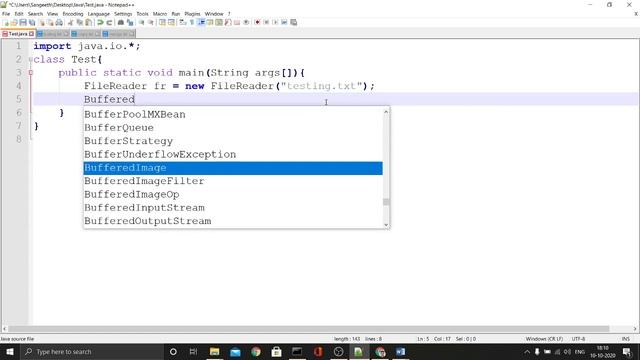Choose BufferedImage in autocomplete list
This screenshot has height=360, width=640.
pyautogui.click(x=233, y=168)
